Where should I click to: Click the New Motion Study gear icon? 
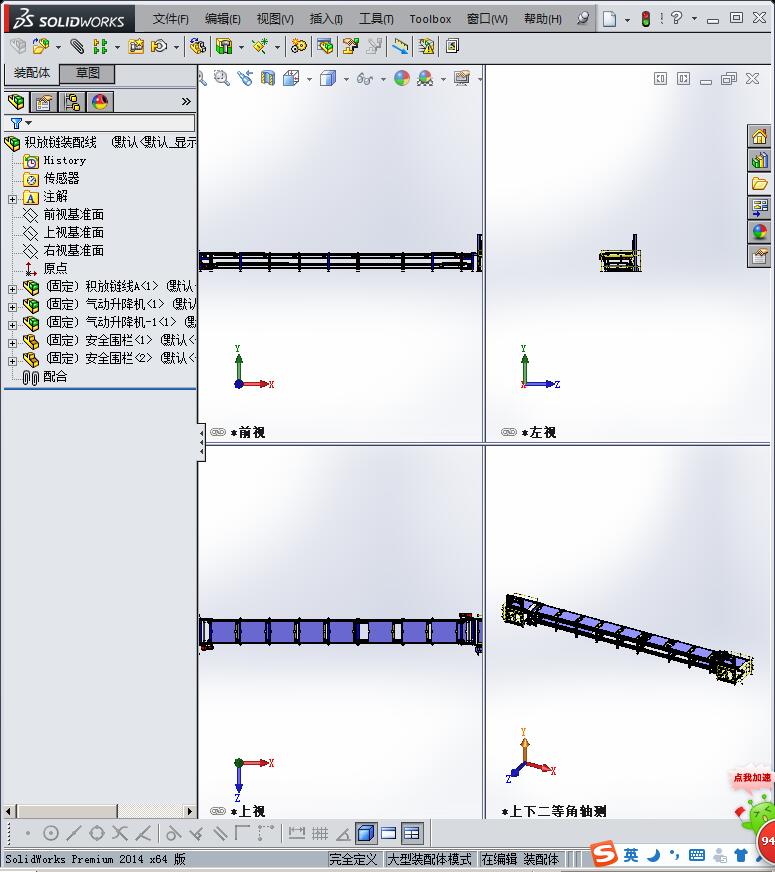click(x=299, y=46)
